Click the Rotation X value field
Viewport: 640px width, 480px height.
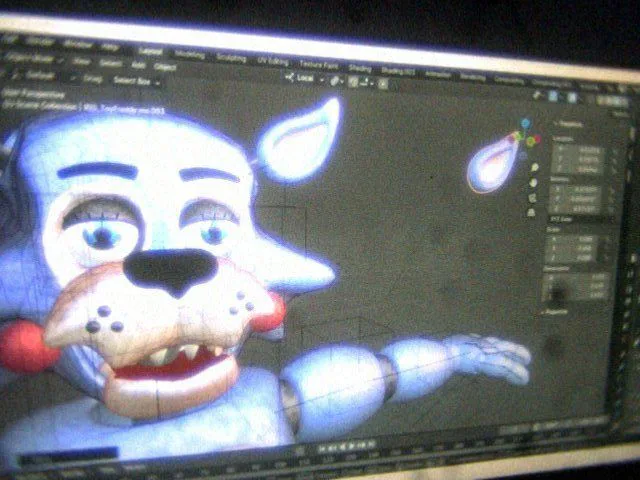(576, 189)
